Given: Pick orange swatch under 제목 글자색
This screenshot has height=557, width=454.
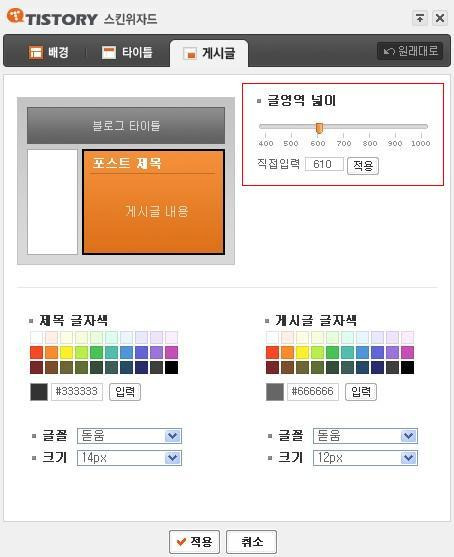Looking at the screenshot, I should (x=52, y=352).
